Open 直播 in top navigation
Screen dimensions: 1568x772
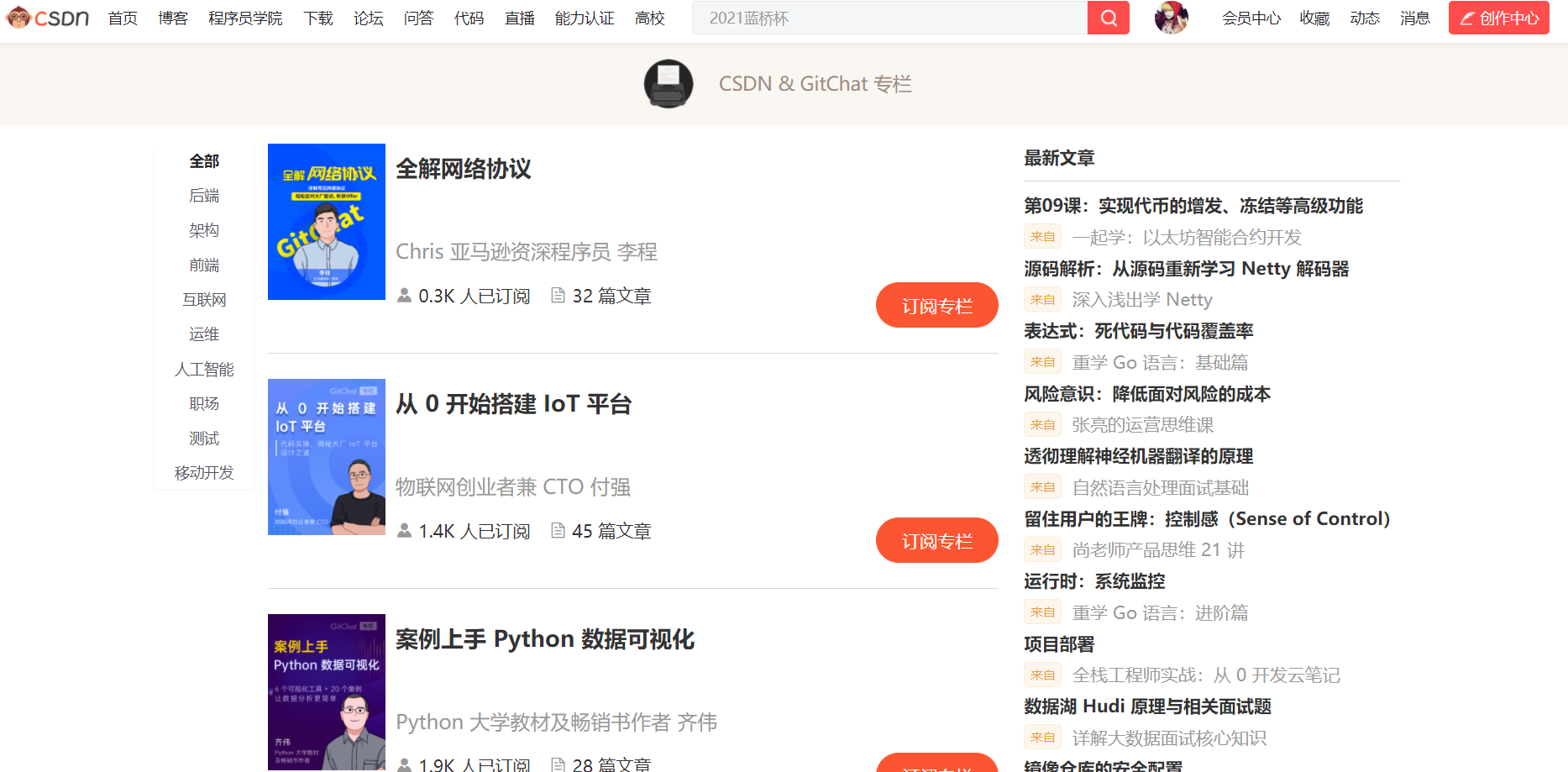(520, 18)
